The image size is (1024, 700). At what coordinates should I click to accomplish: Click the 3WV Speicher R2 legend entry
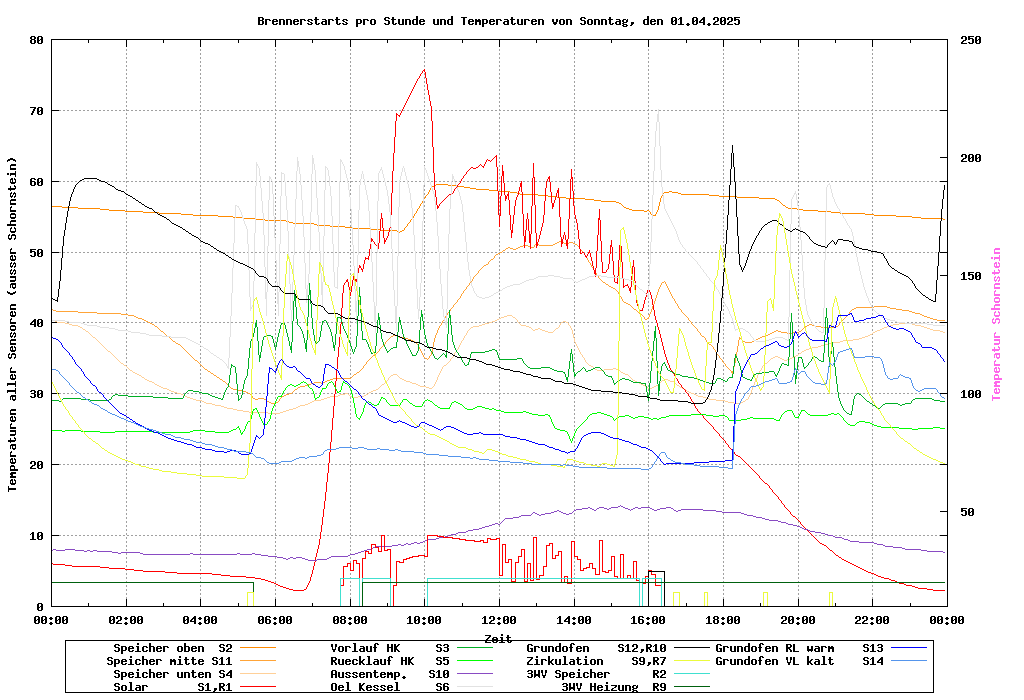coord(596,674)
